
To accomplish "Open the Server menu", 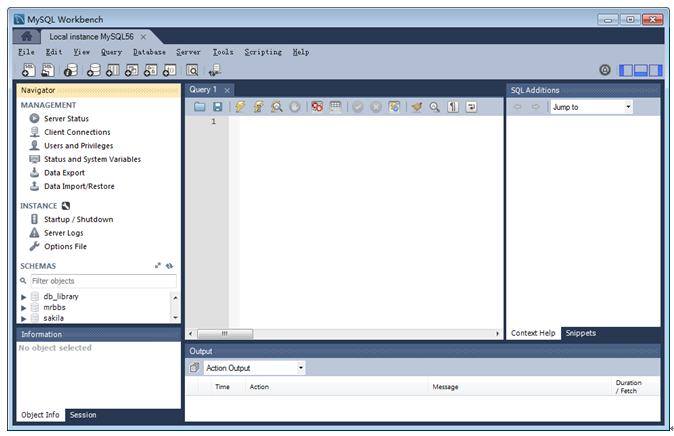I will [188, 52].
